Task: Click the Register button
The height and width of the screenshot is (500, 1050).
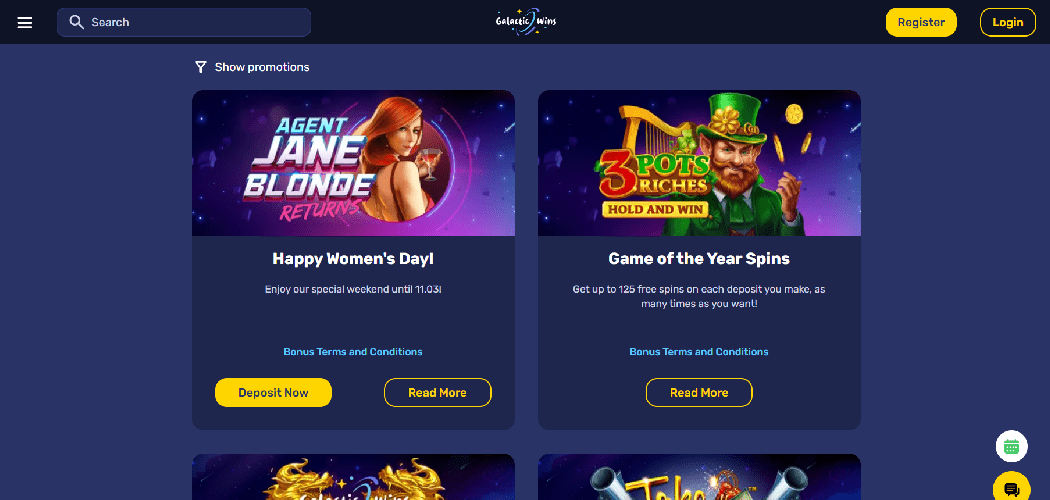Action: click(921, 22)
